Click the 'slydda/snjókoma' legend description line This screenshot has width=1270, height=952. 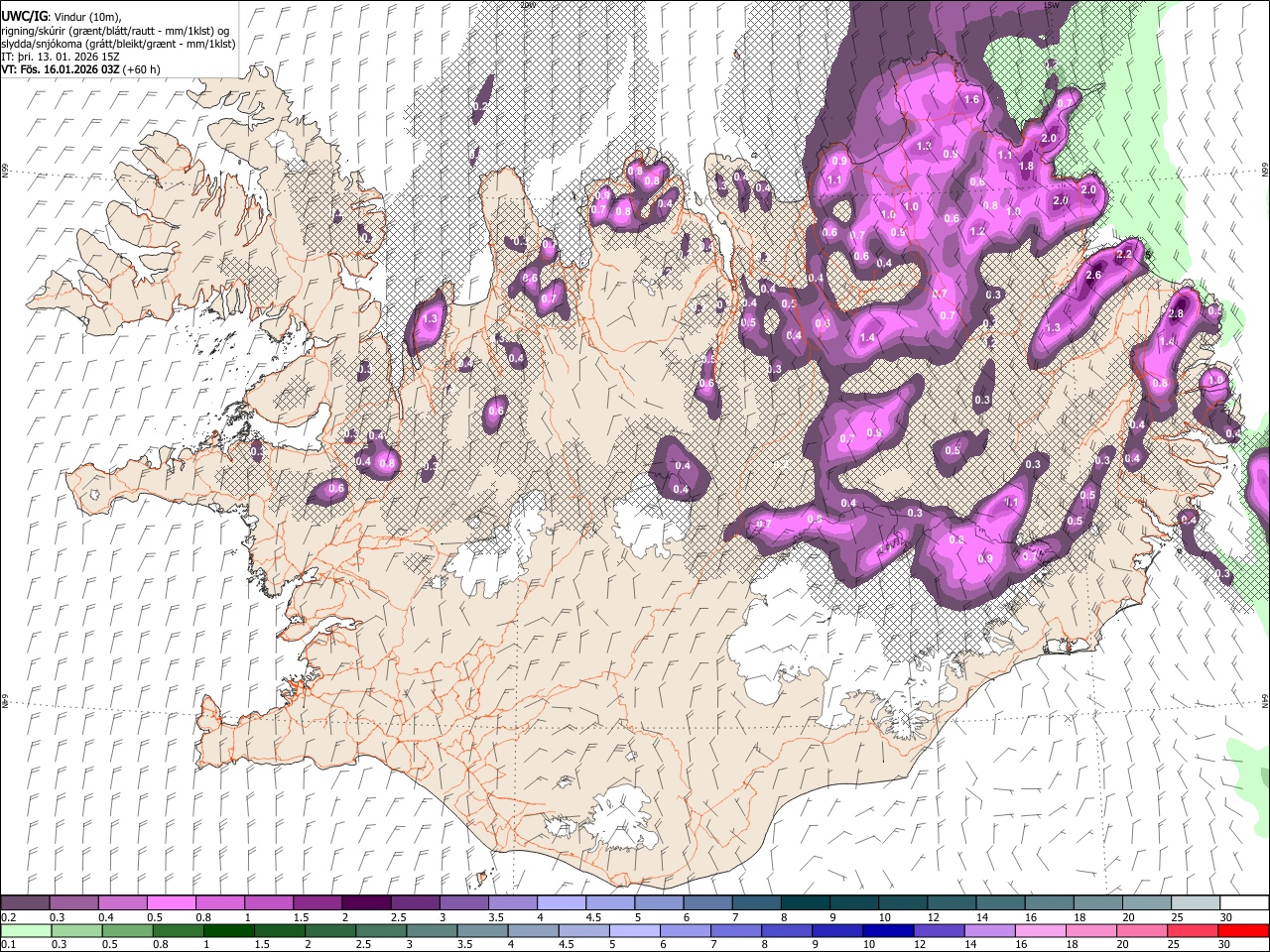[x=118, y=44]
